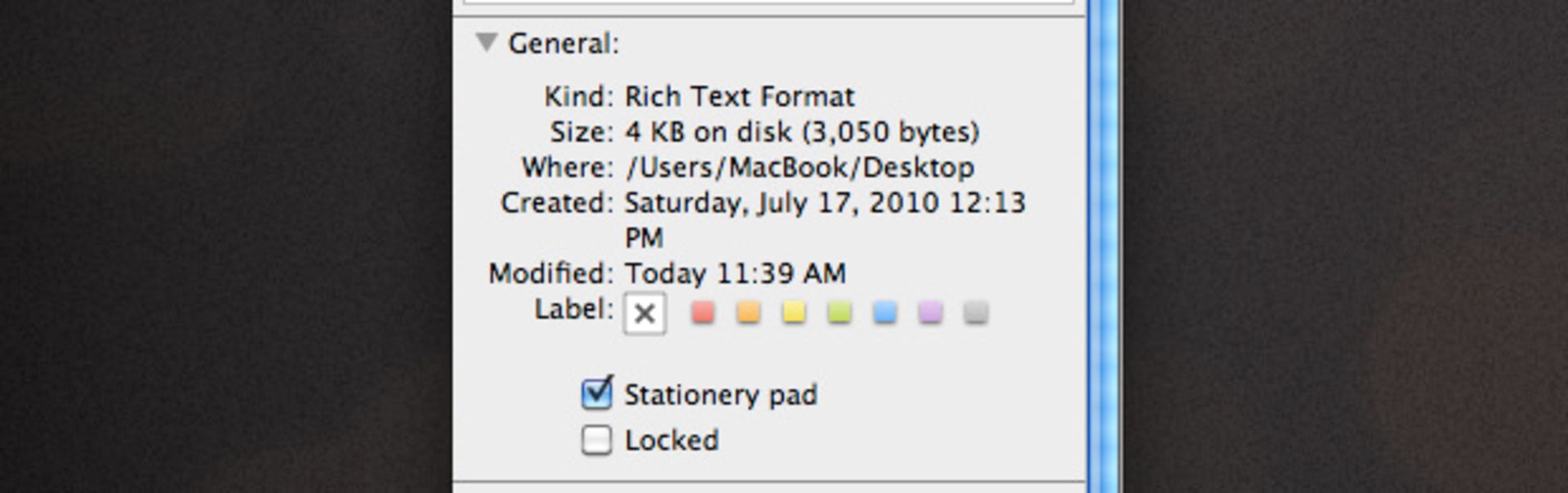This screenshot has height=493, width=1568.
Task: Assign the gray label color
Action: [x=976, y=312]
